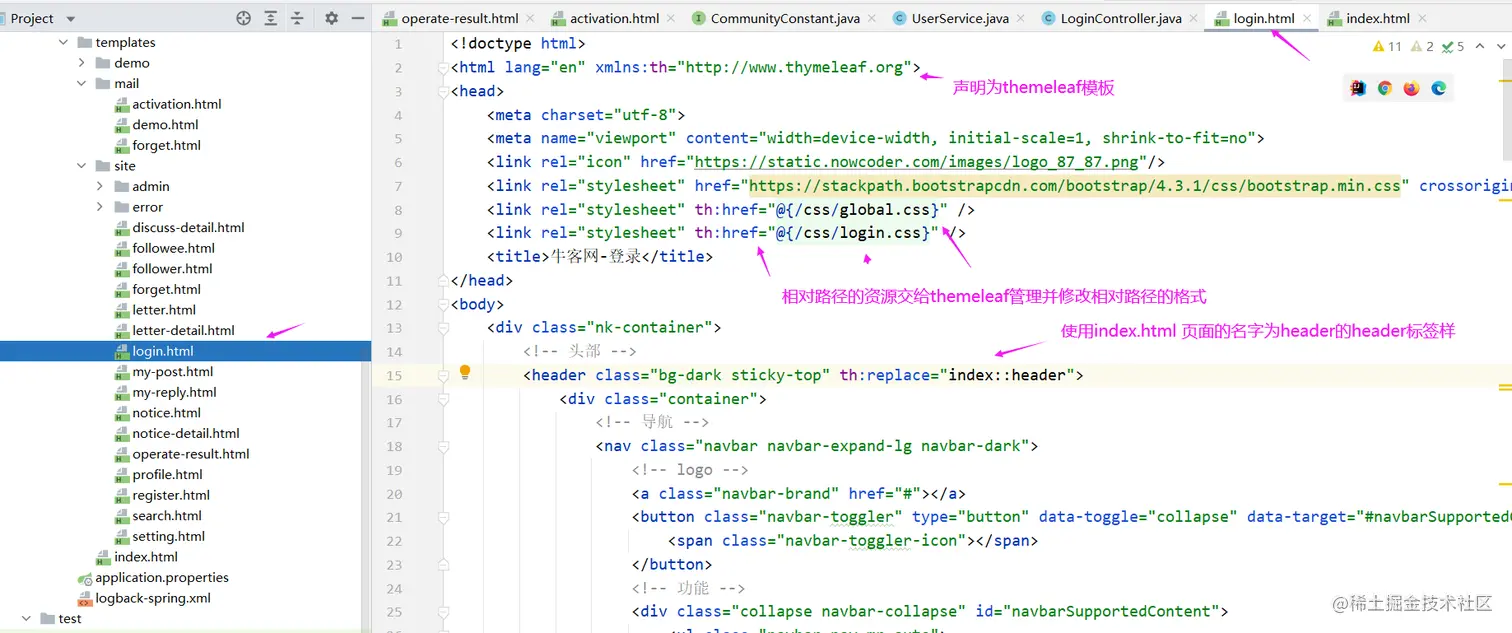Viewport: 1512px width, 633px height.
Task: Close the login.html editor tab
Action: (1306, 18)
